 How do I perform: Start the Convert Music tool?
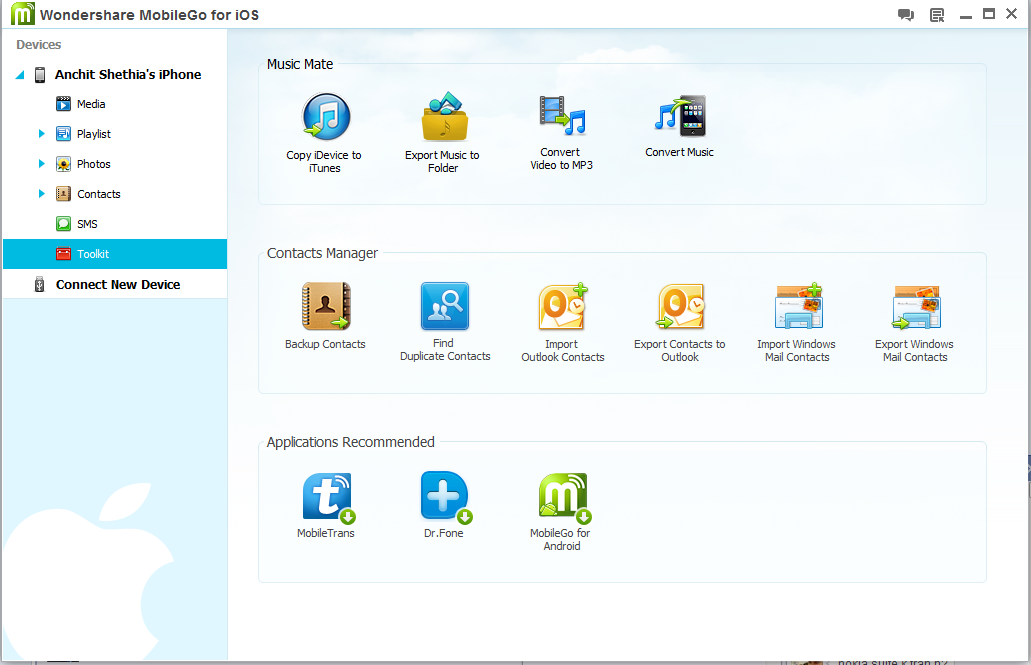(x=679, y=126)
